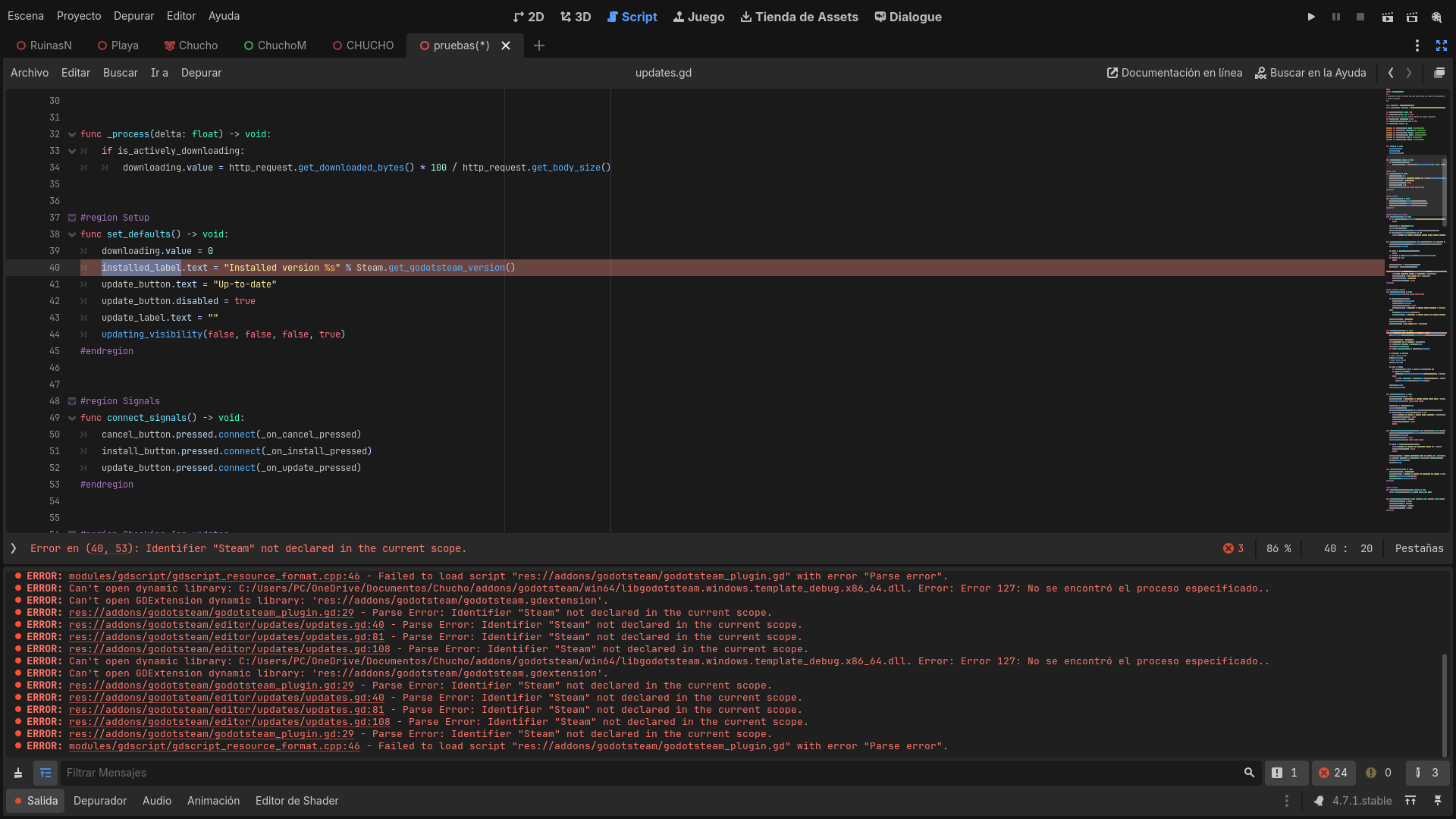Screen dimensions: 1456x819
Task: Open the script Buscar menu
Action: tap(121, 73)
